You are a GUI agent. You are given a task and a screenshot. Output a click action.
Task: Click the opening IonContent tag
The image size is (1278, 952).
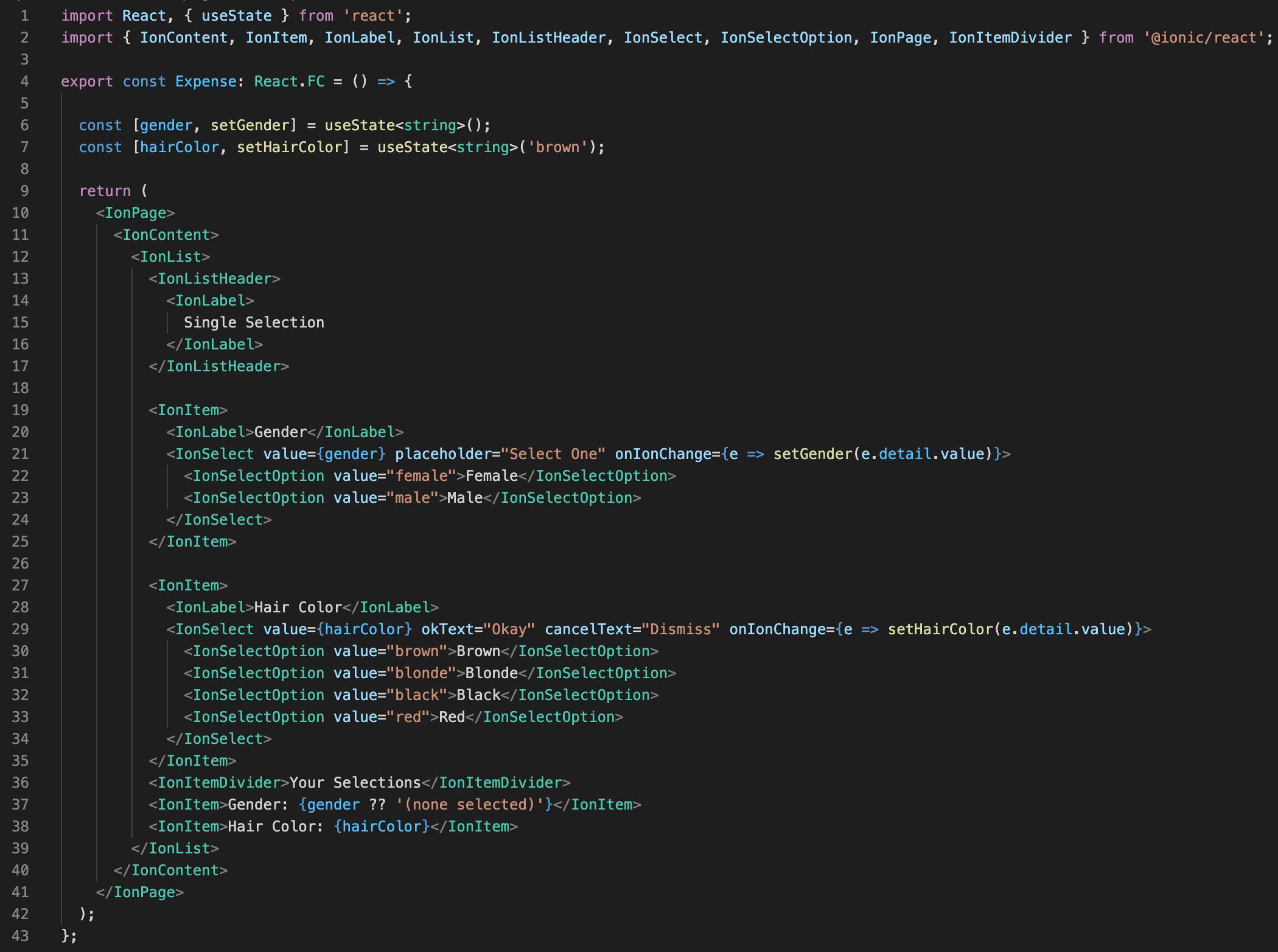point(166,235)
